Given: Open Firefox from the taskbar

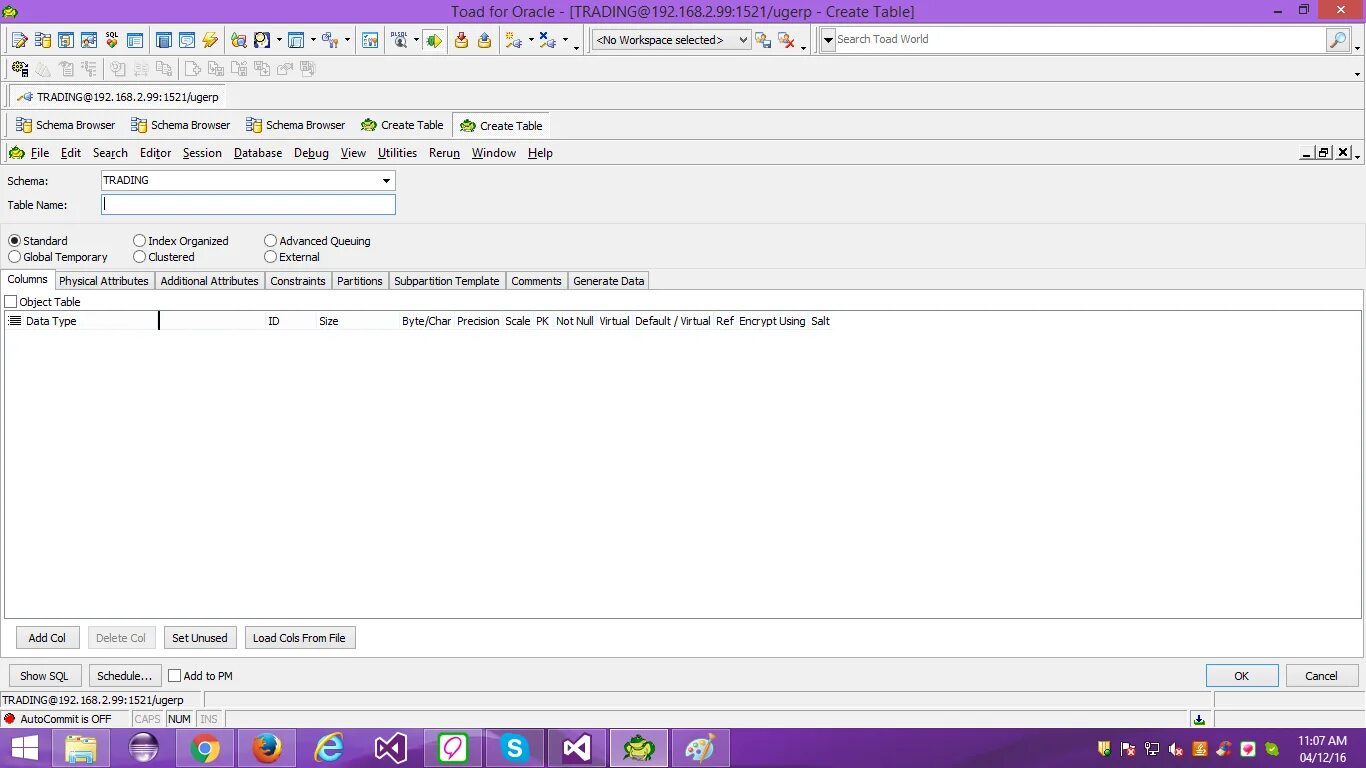Looking at the screenshot, I should pos(267,748).
